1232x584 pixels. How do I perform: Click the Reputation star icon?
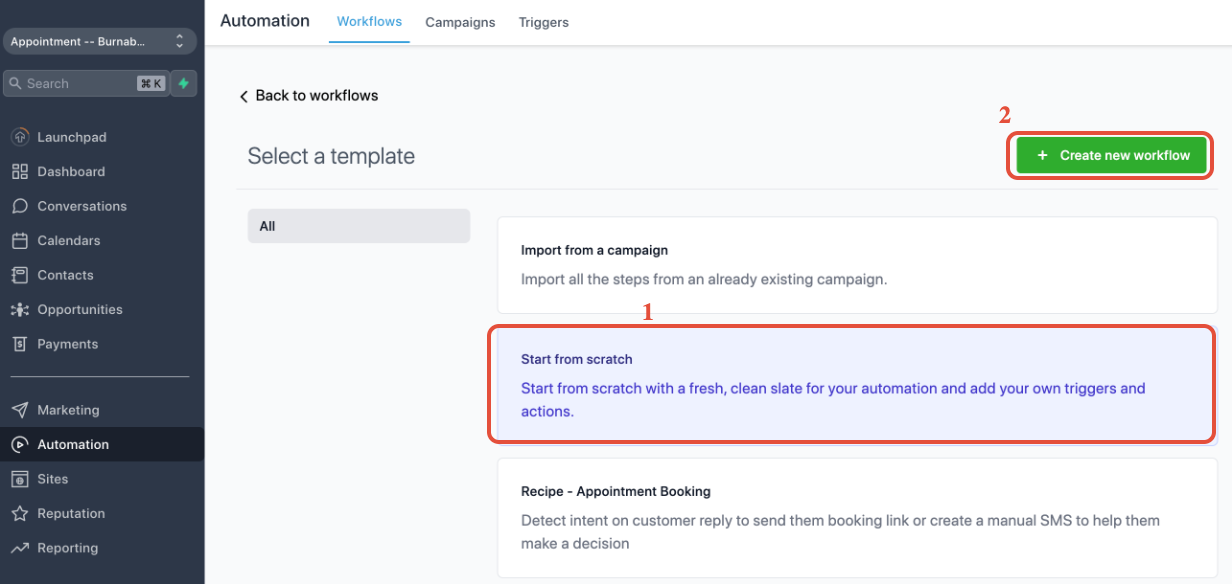tap(20, 514)
